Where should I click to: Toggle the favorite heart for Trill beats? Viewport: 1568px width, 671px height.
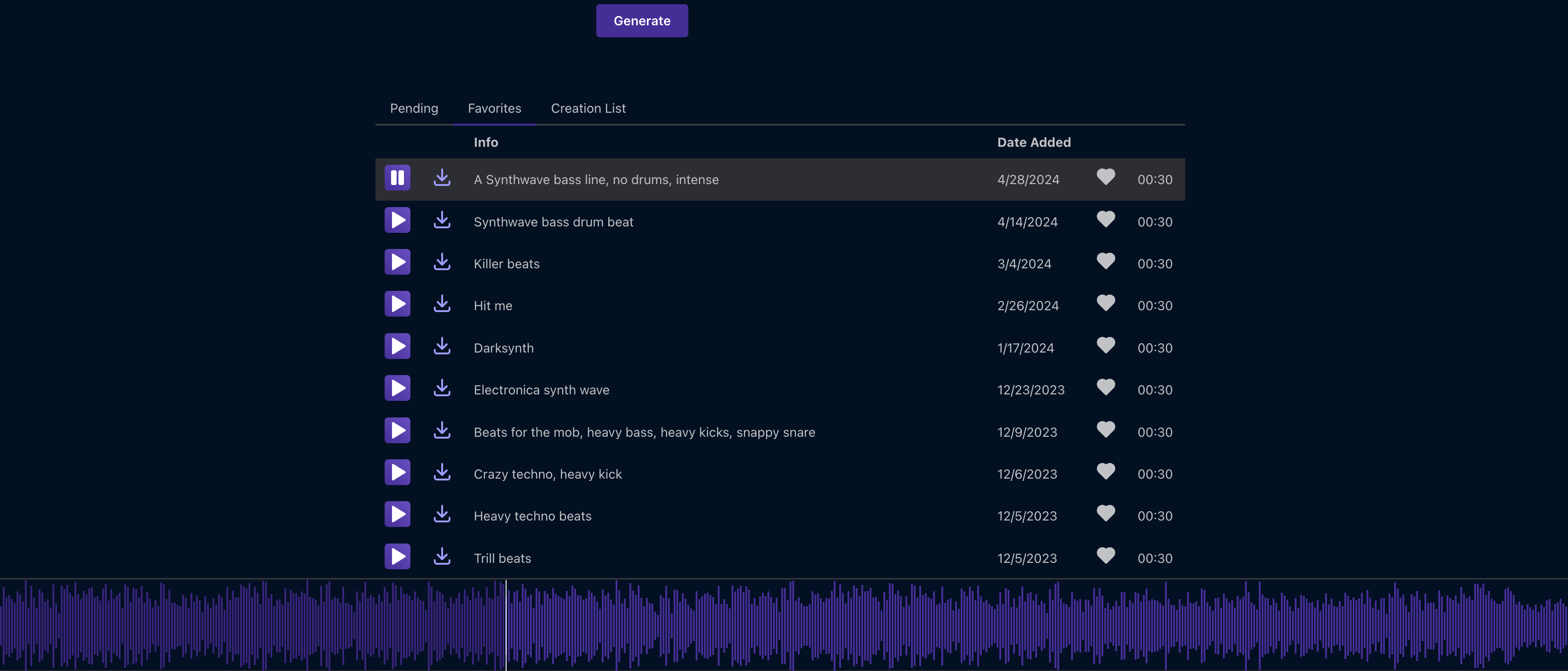[x=1106, y=556]
